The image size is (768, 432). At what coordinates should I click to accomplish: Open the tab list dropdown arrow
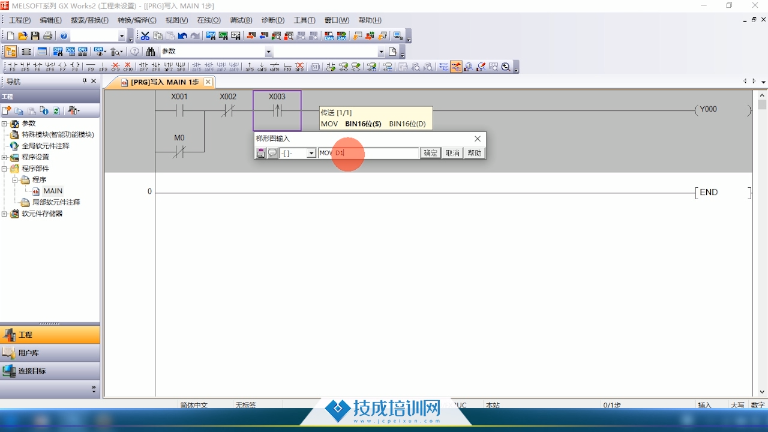click(763, 82)
